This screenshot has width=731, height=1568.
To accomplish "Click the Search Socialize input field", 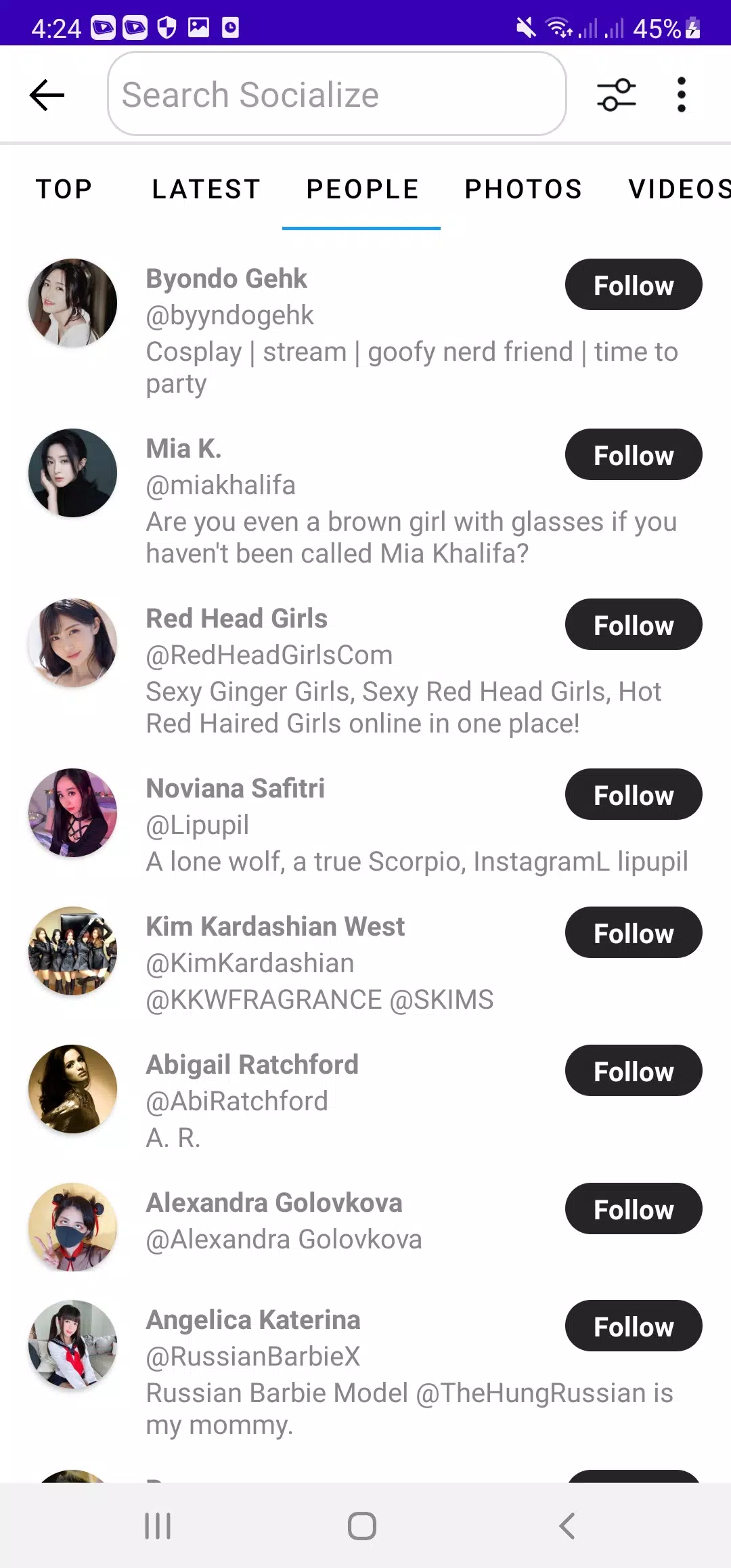I will 336,94.
